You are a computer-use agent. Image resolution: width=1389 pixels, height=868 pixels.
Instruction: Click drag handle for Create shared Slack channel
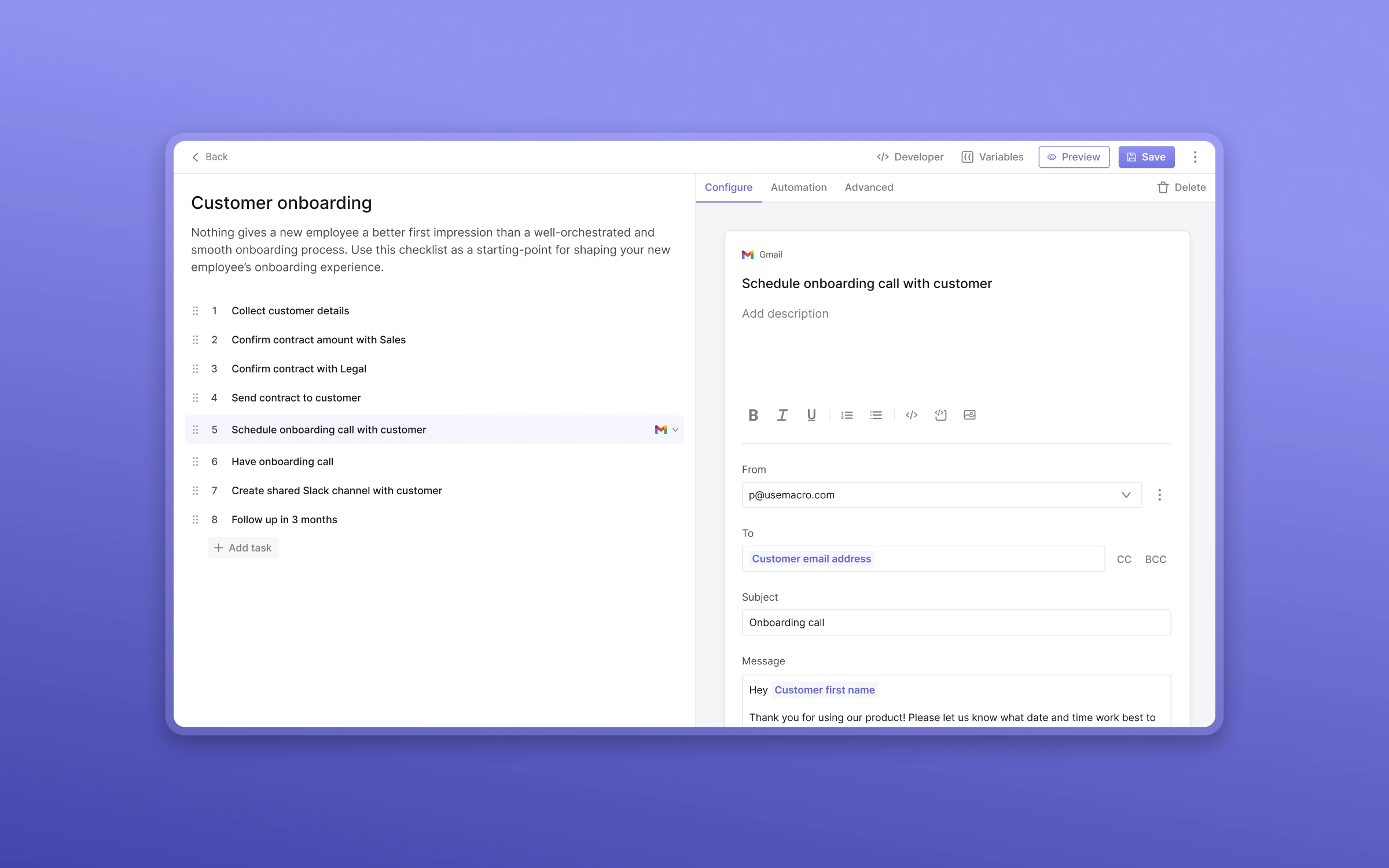click(x=195, y=490)
